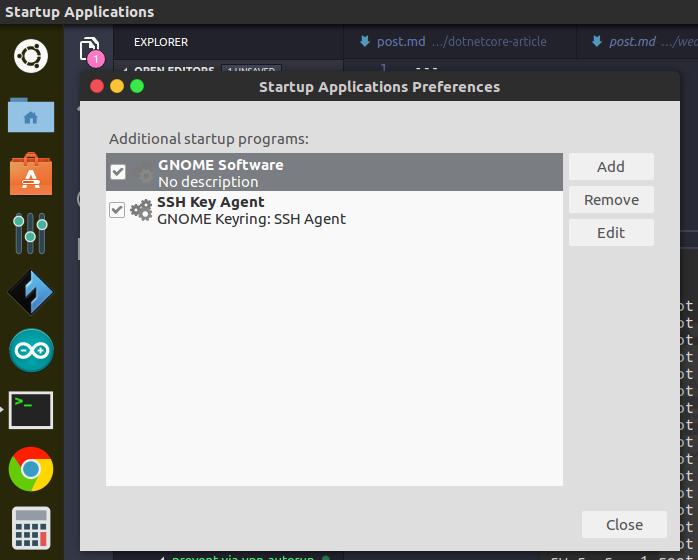
Task: Switch to post.md dotnetcore-article tab in VS Code
Action: (460, 41)
